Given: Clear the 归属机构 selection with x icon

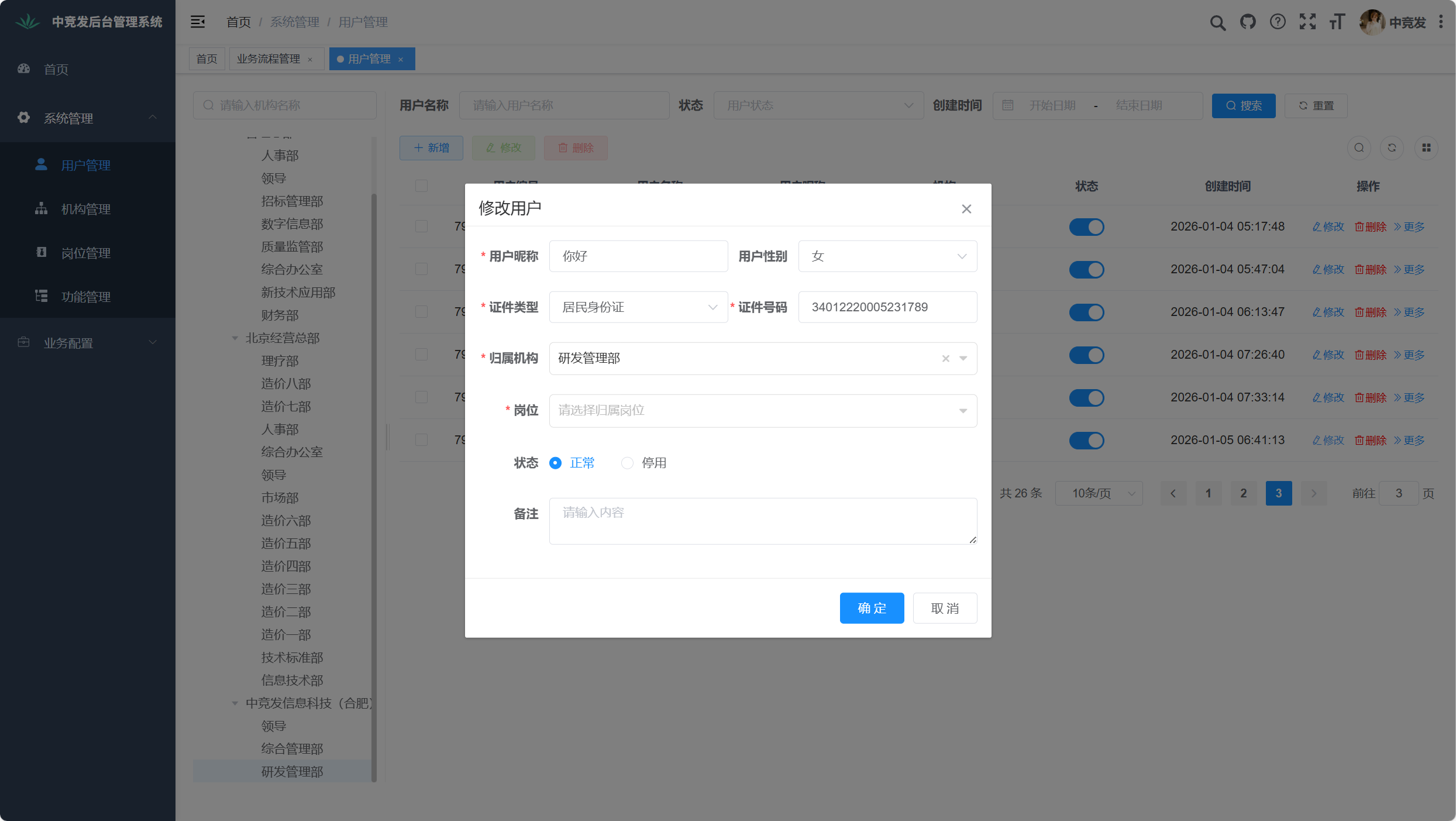Looking at the screenshot, I should (x=945, y=359).
